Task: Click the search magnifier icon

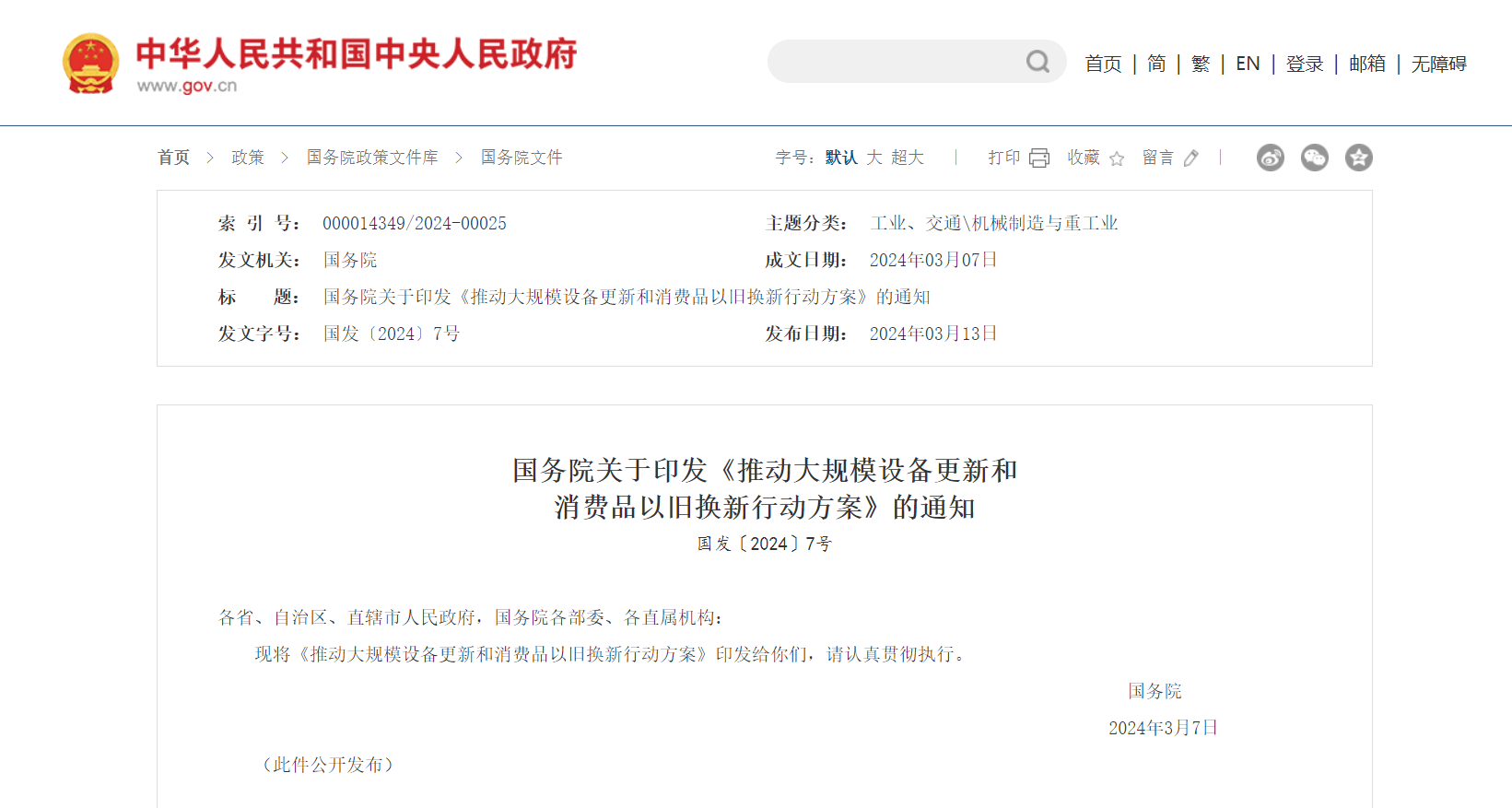Action: pyautogui.click(x=1037, y=62)
